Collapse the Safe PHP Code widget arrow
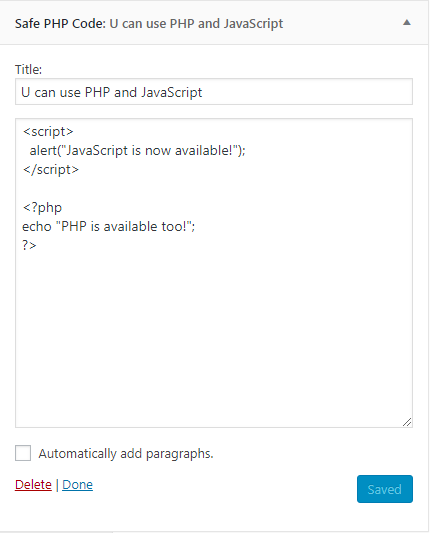This screenshot has height=533, width=430. (407, 23)
